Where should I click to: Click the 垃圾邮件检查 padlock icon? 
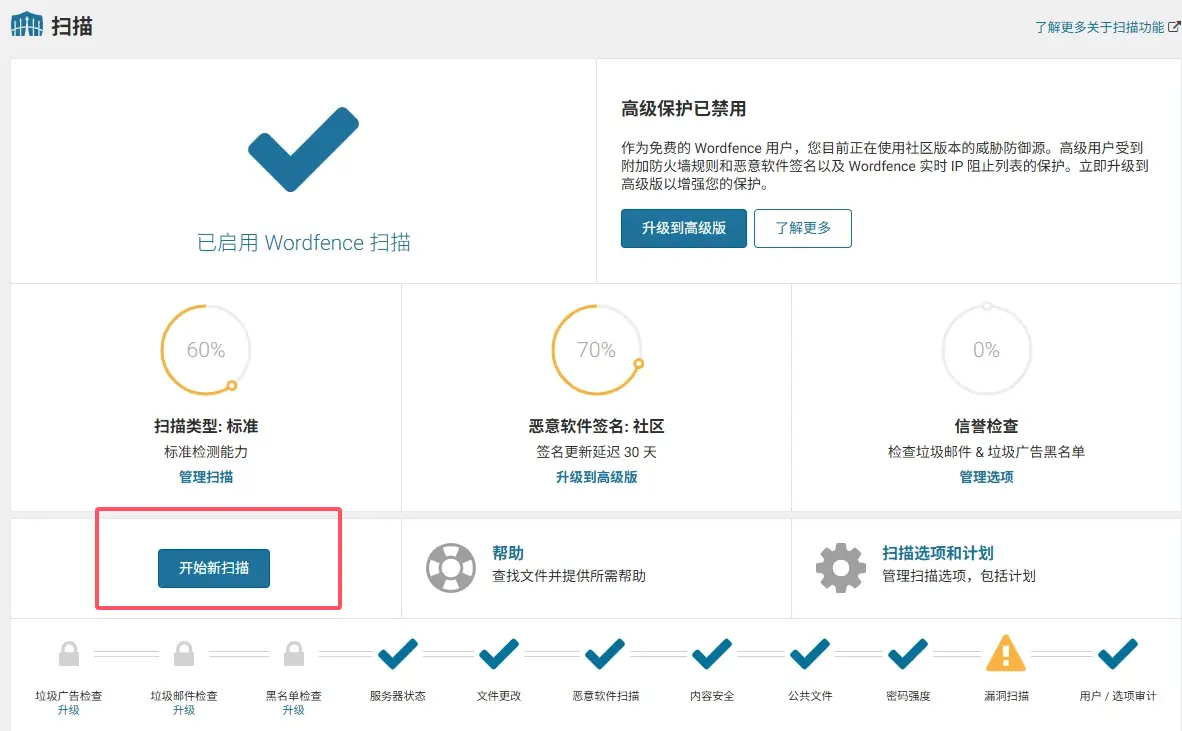pos(184,653)
